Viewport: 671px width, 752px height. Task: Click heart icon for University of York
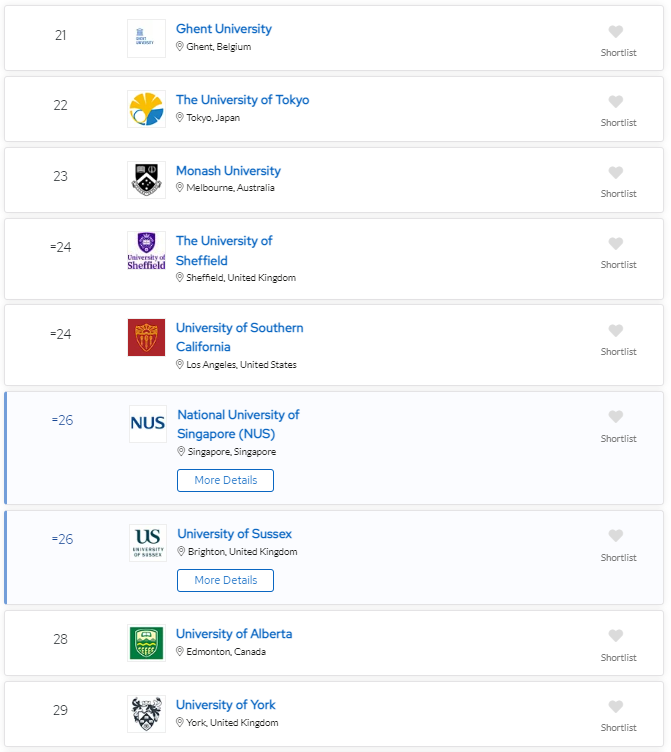click(x=616, y=707)
